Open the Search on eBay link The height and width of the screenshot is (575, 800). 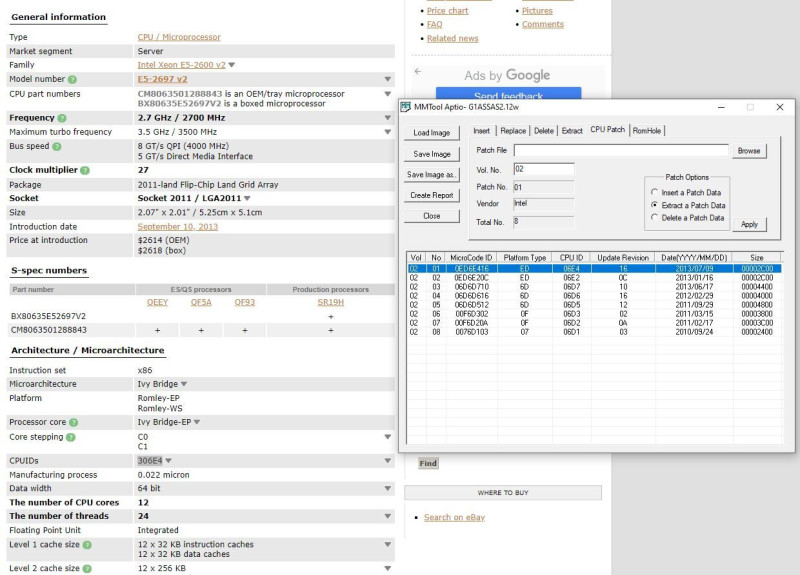click(454, 517)
